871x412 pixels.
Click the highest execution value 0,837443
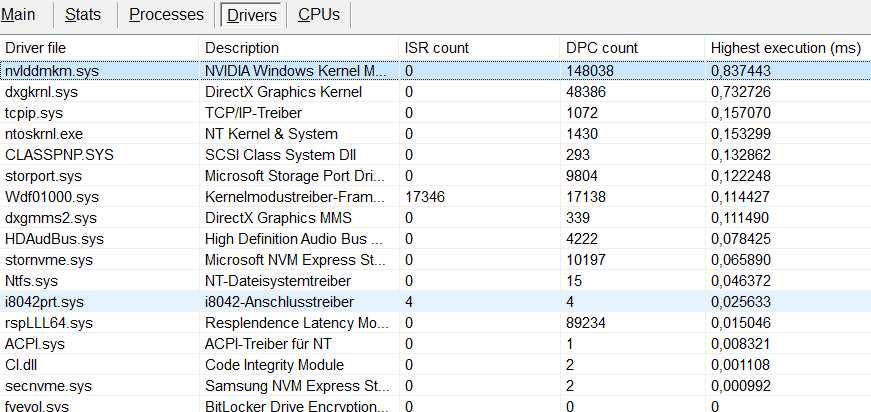[x=741, y=71]
